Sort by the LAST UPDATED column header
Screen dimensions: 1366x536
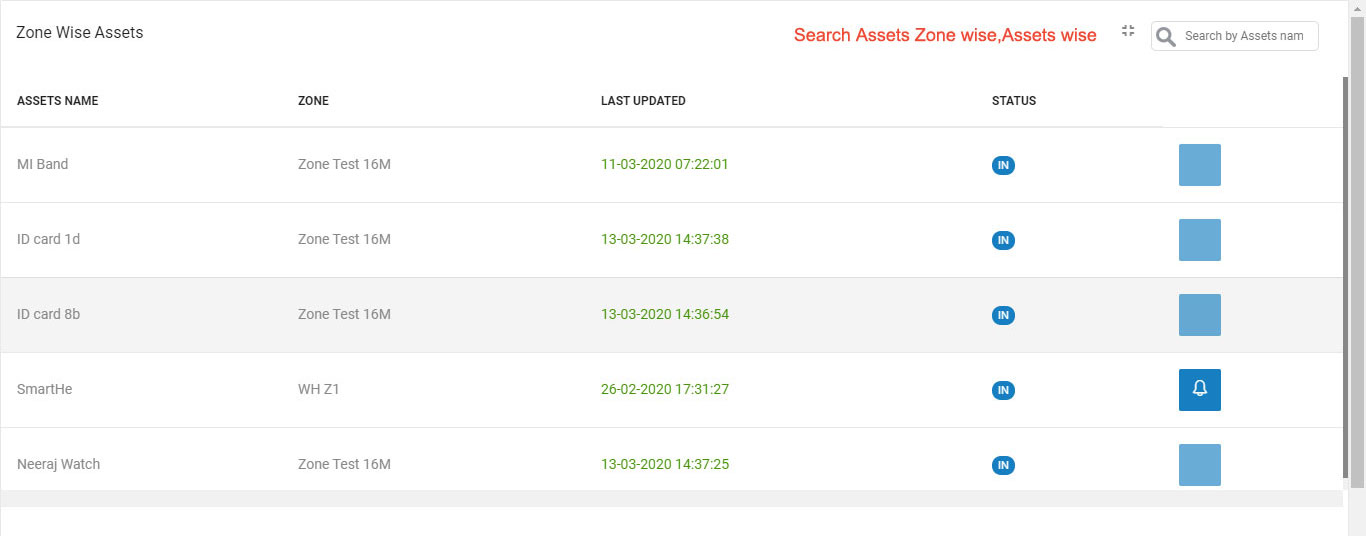(643, 101)
